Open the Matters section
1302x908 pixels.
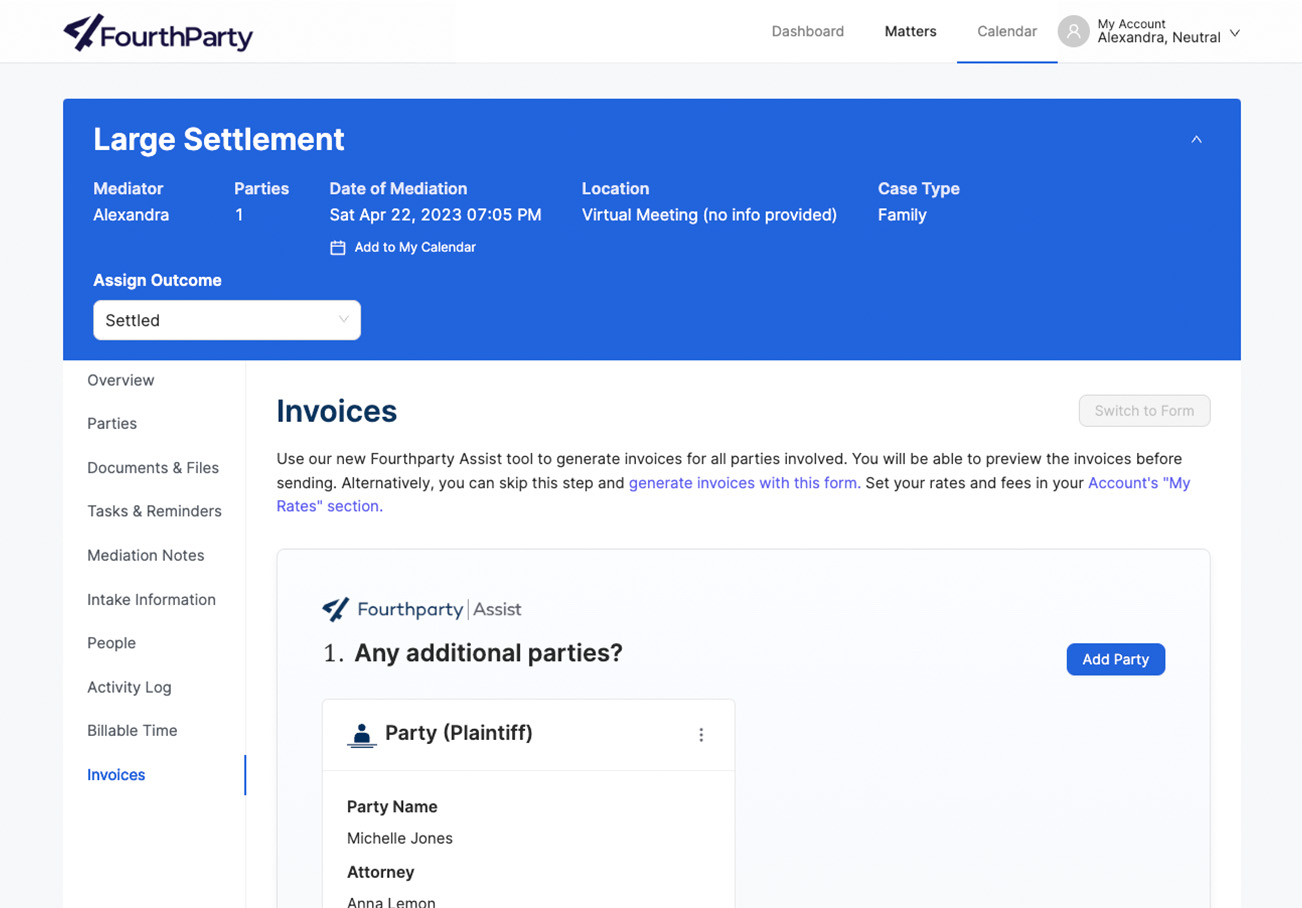tap(909, 31)
